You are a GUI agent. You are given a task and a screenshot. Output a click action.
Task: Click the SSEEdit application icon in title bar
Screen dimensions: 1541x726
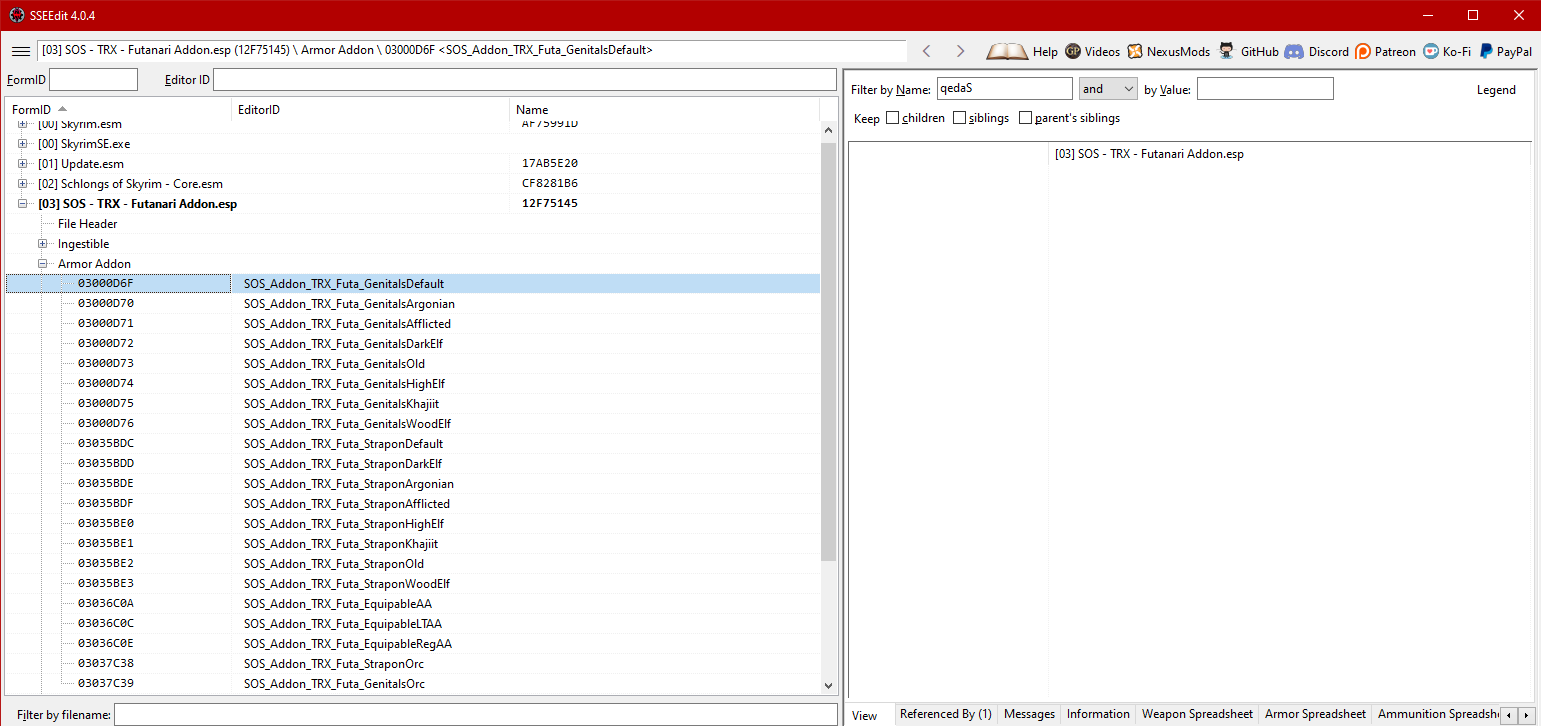pos(16,16)
